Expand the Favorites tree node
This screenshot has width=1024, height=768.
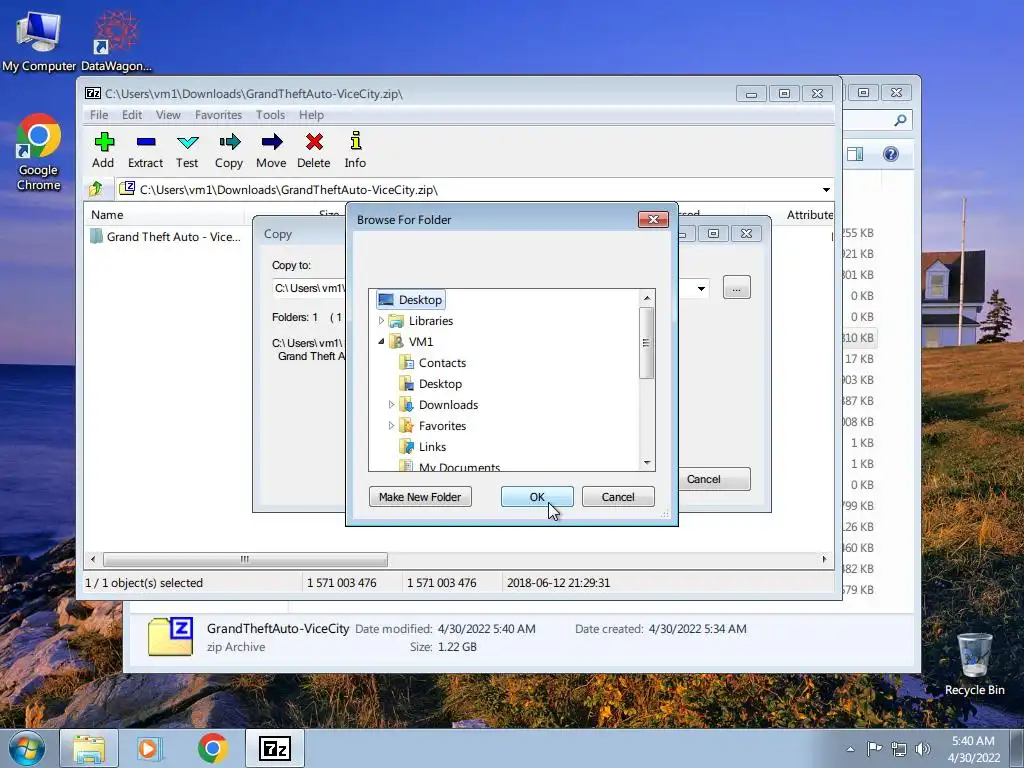[x=391, y=426]
